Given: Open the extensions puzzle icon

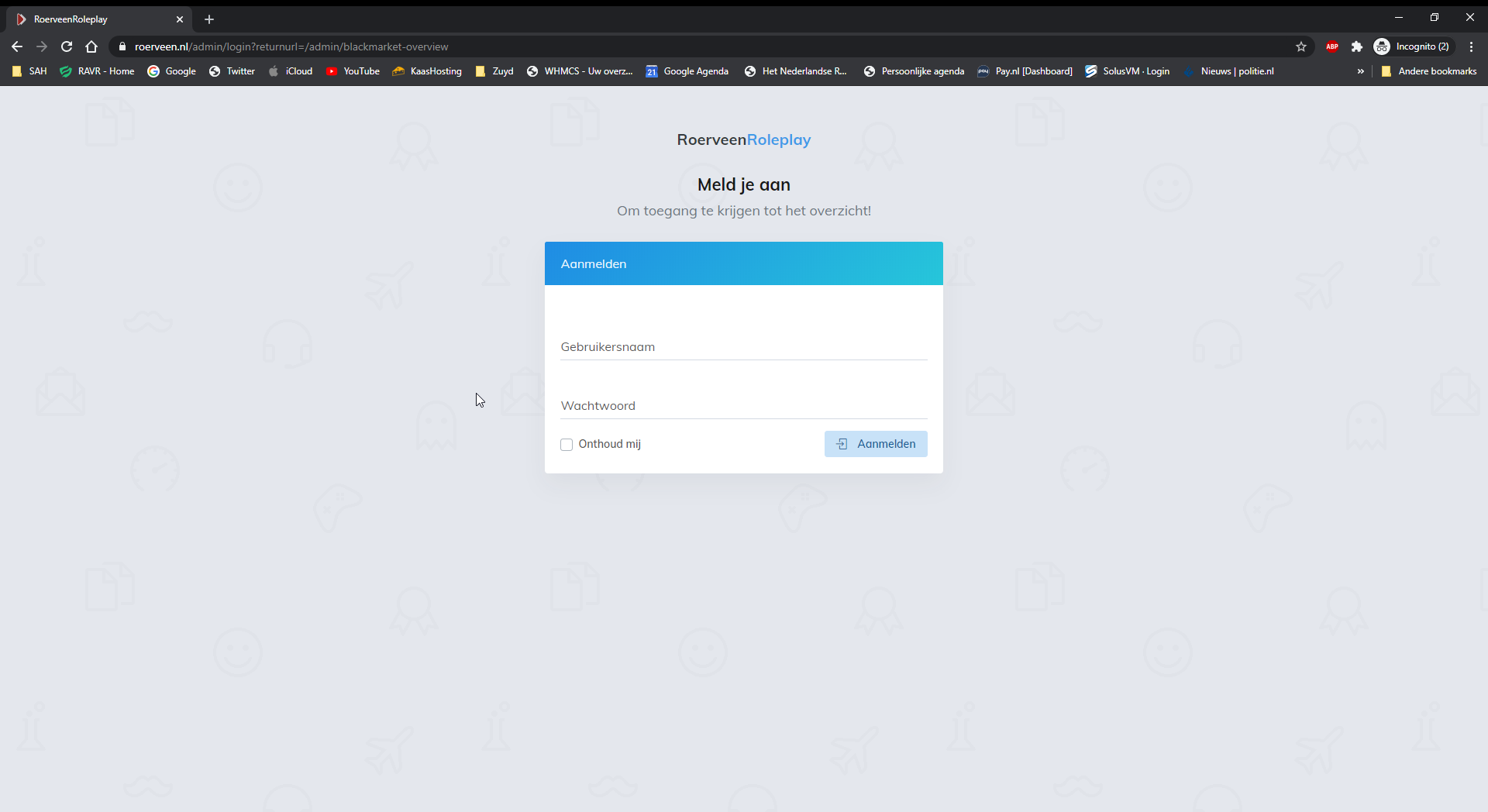Looking at the screenshot, I should pyautogui.click(x=1356, y=46).
